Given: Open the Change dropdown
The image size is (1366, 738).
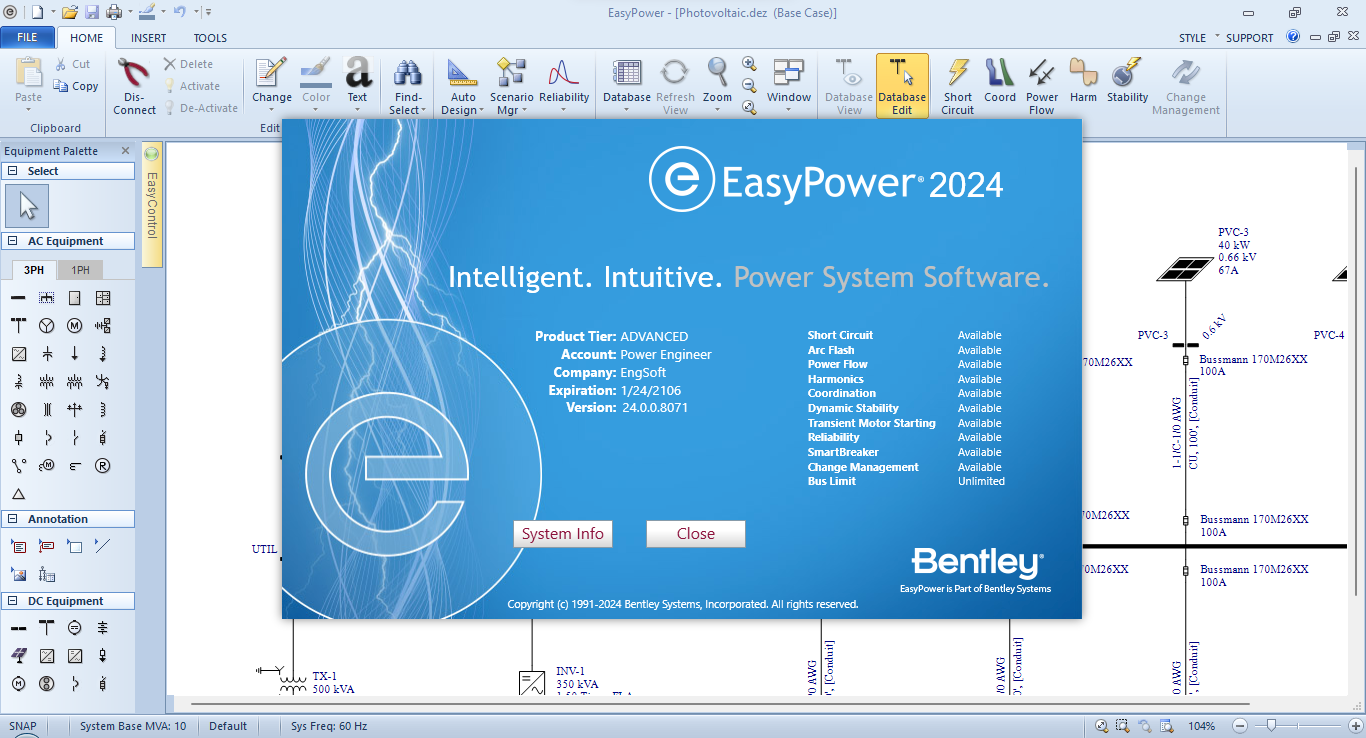Looking at the screenshot, I should [272, 86].
